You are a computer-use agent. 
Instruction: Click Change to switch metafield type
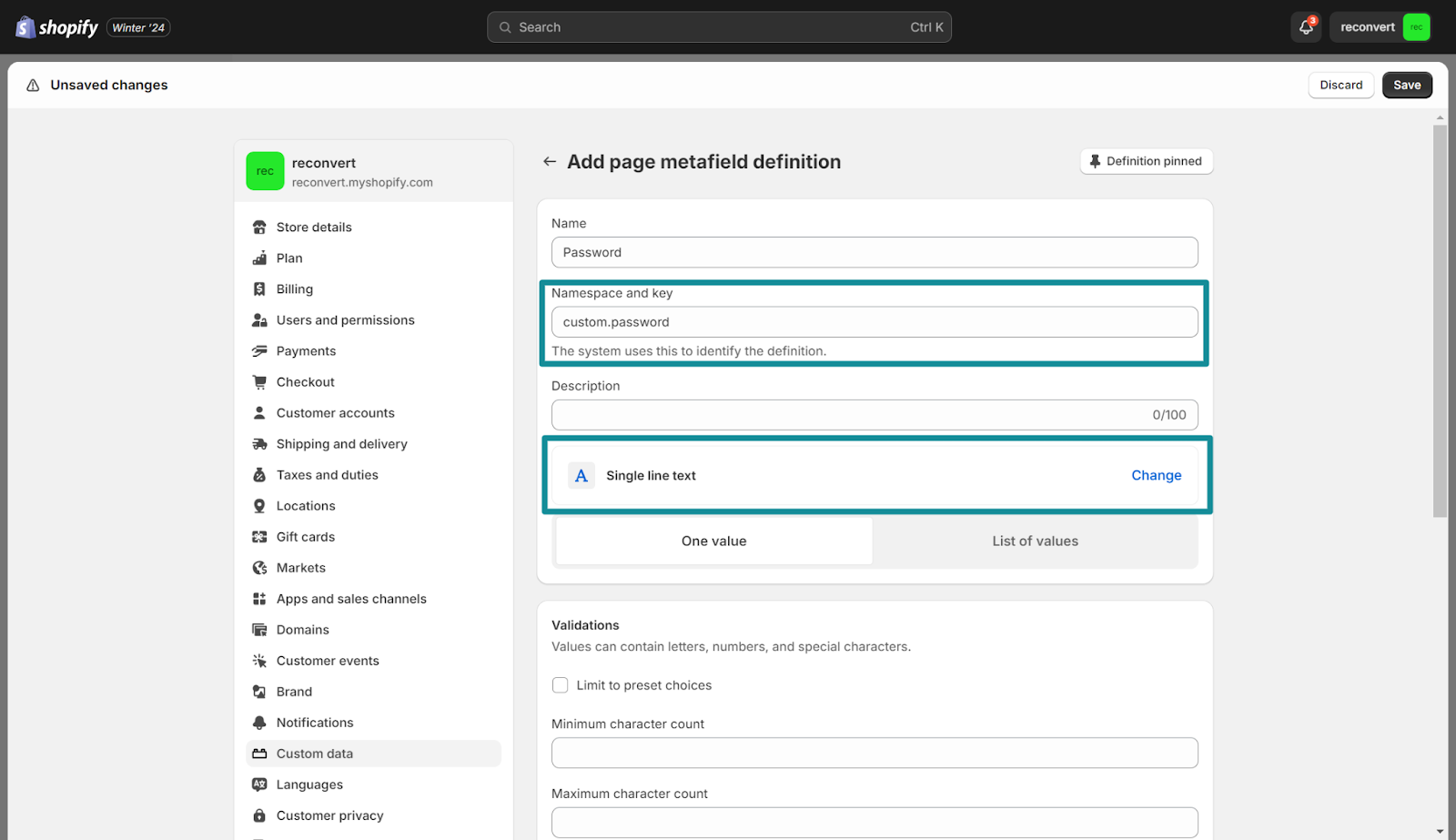pyautogui.click(x=1157, y=475)
